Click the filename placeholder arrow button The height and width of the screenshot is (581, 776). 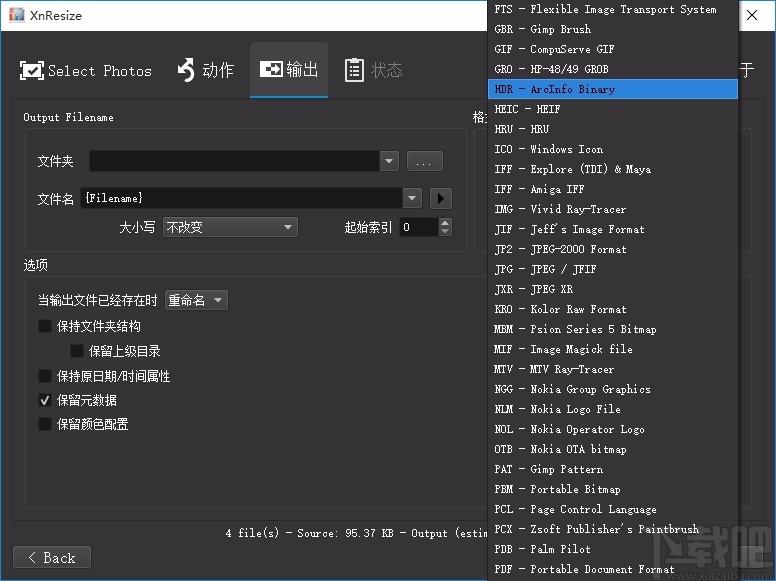(x=440, y=198)
